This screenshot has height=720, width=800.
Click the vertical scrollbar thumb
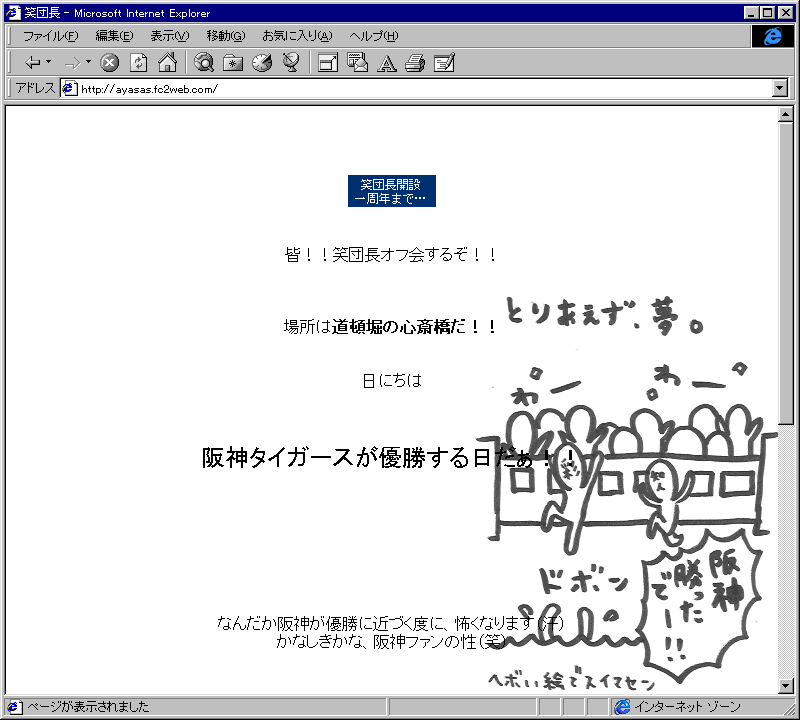(x=786, y=273)
